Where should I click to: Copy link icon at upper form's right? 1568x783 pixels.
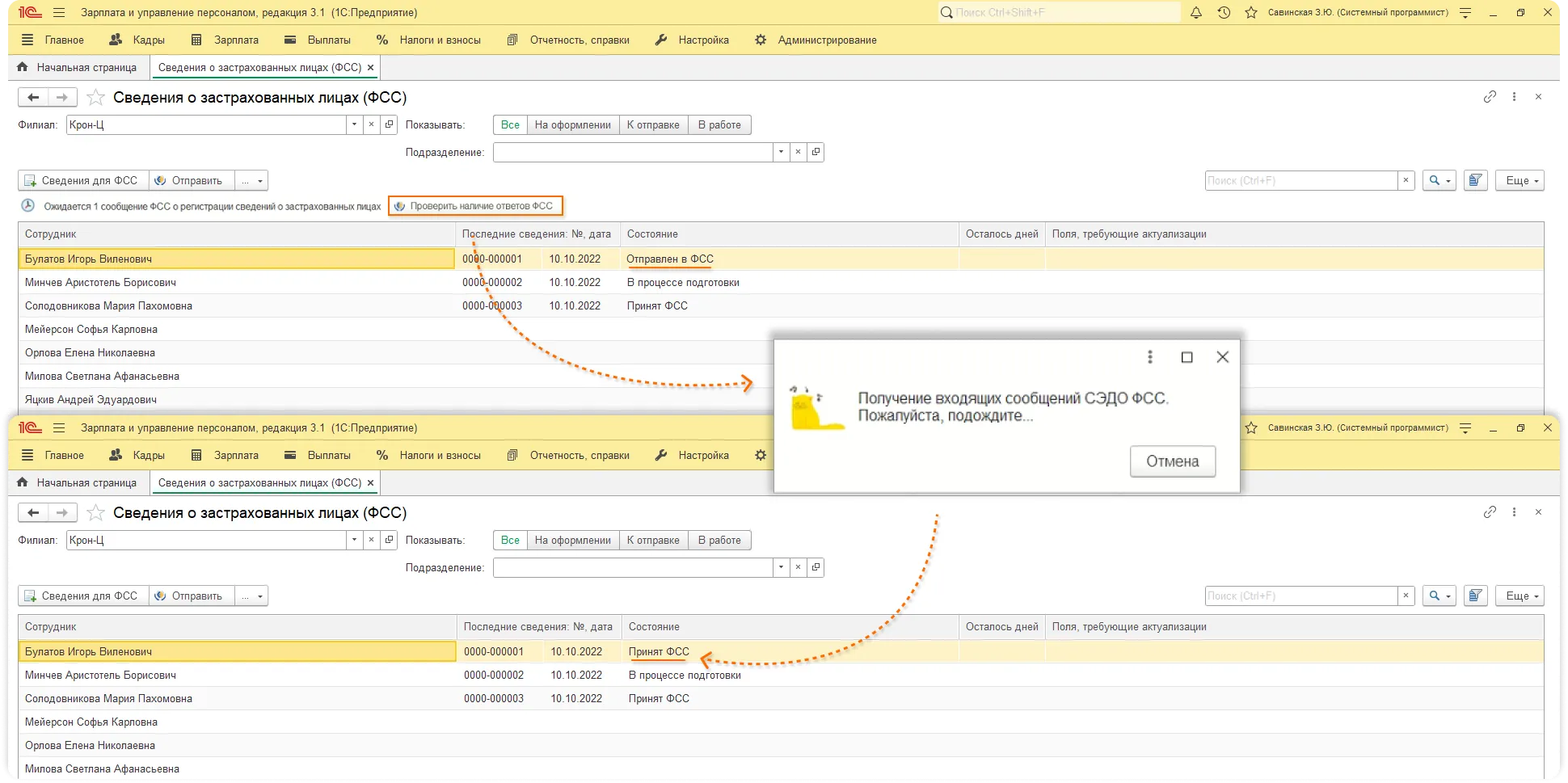click(x=1490, y=97)
